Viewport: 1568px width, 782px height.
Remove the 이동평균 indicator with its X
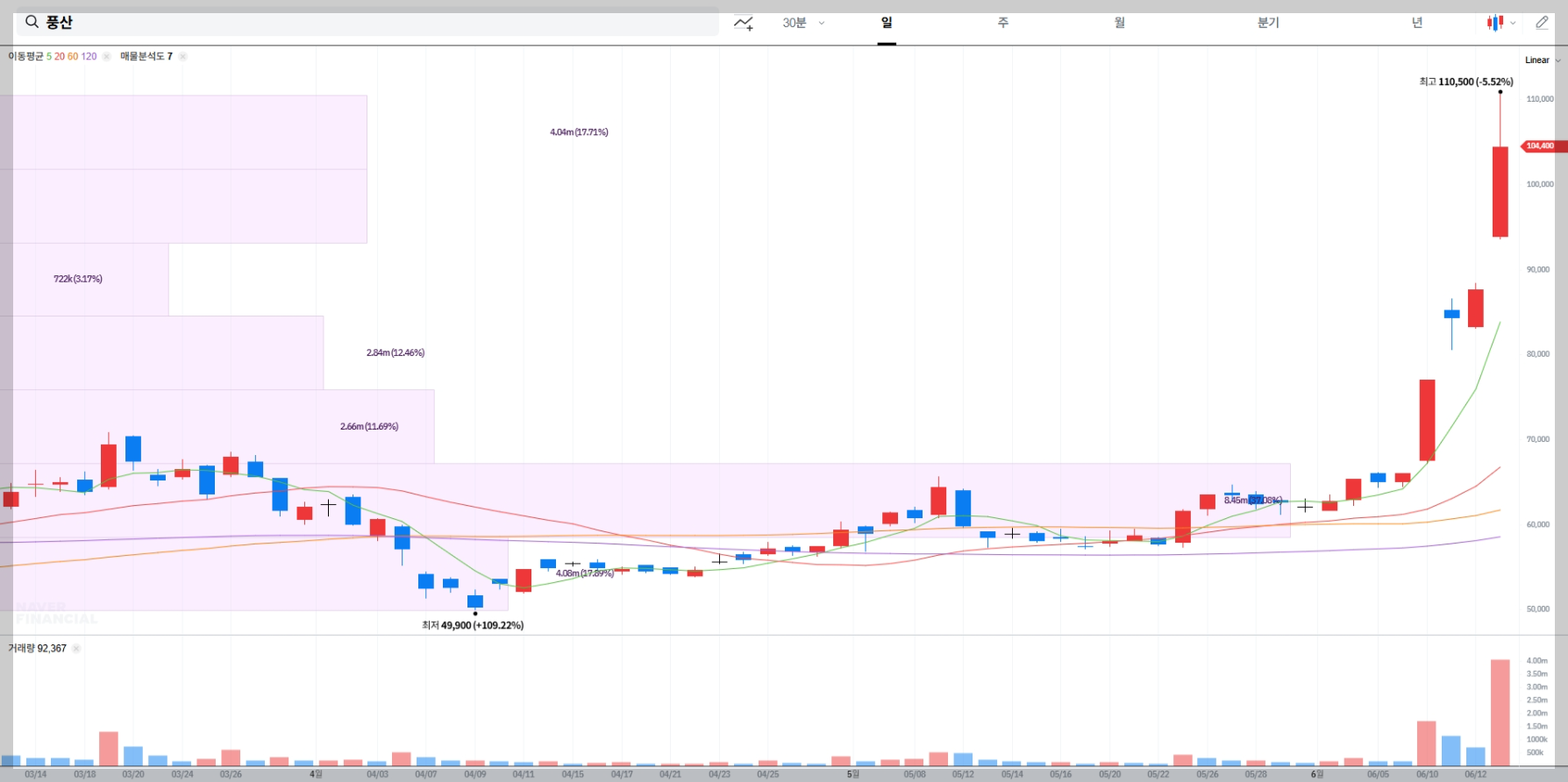click(106, 56)
